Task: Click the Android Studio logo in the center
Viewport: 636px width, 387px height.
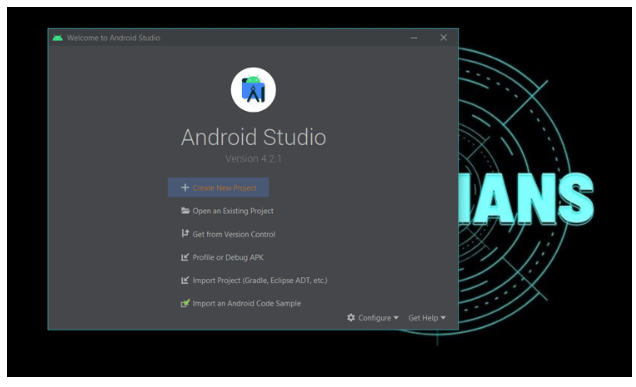Action: [x=254, y=90]
